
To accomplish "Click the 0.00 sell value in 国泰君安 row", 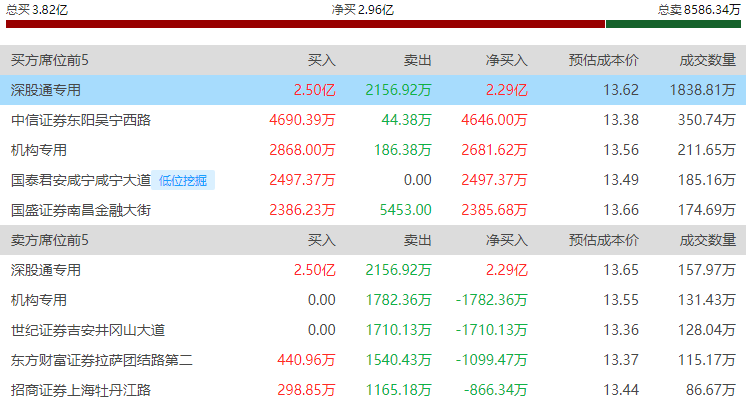I will pyautogui.click(x=417, y=180).
